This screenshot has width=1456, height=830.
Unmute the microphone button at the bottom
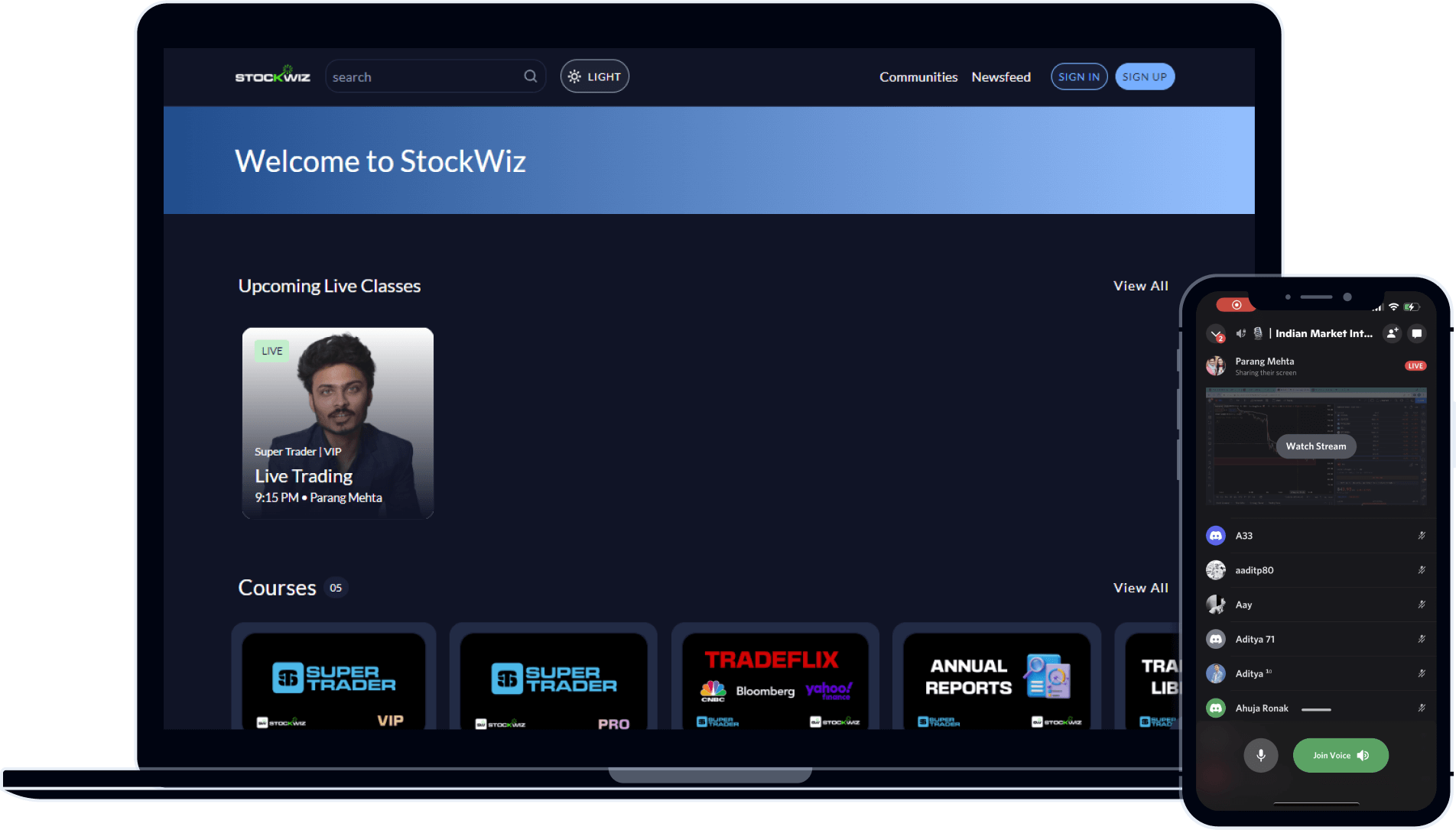point(1261,755)
